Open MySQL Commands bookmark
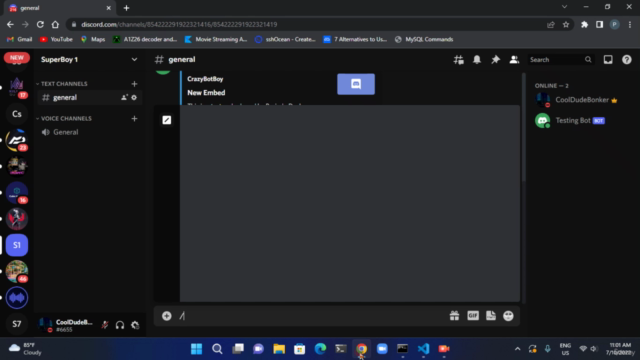This screenshot has height=360, width=640. pyautogui.click(x=424, y=39)
